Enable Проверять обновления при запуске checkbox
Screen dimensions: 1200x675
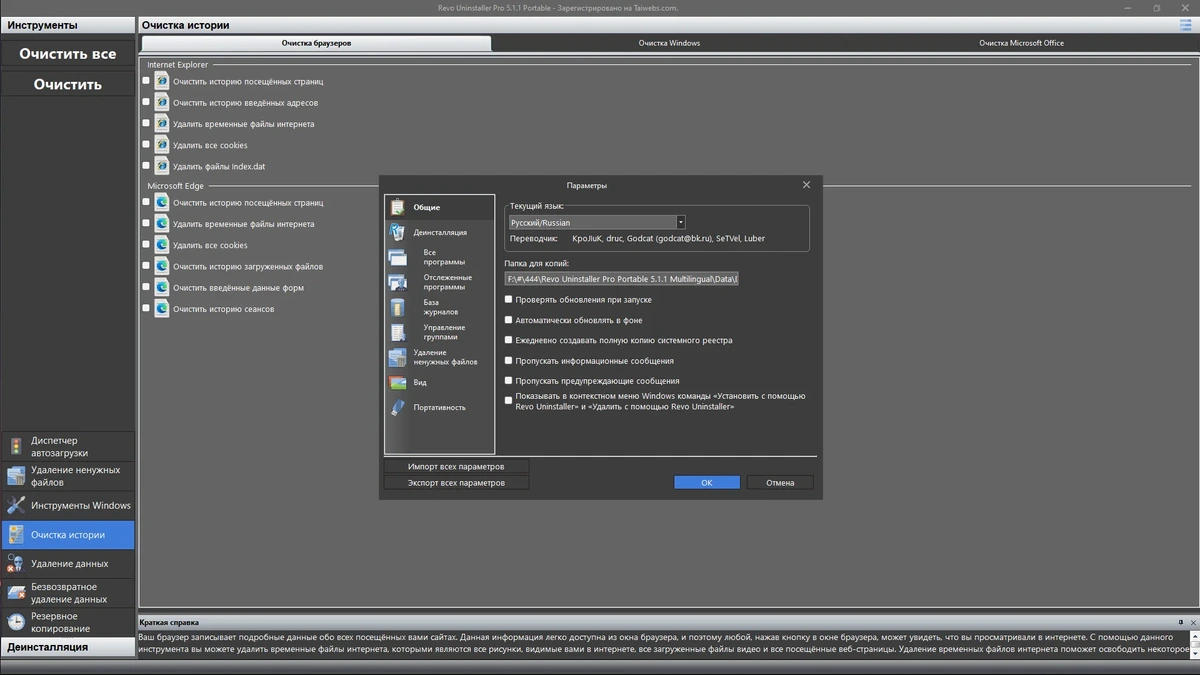[509, 299]
